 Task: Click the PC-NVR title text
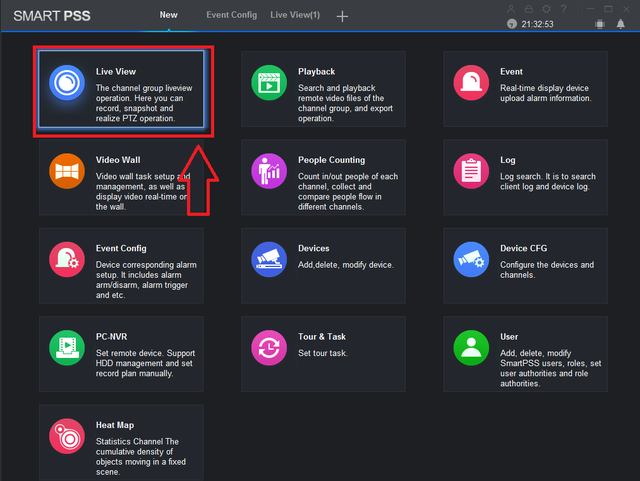point(111,337)
